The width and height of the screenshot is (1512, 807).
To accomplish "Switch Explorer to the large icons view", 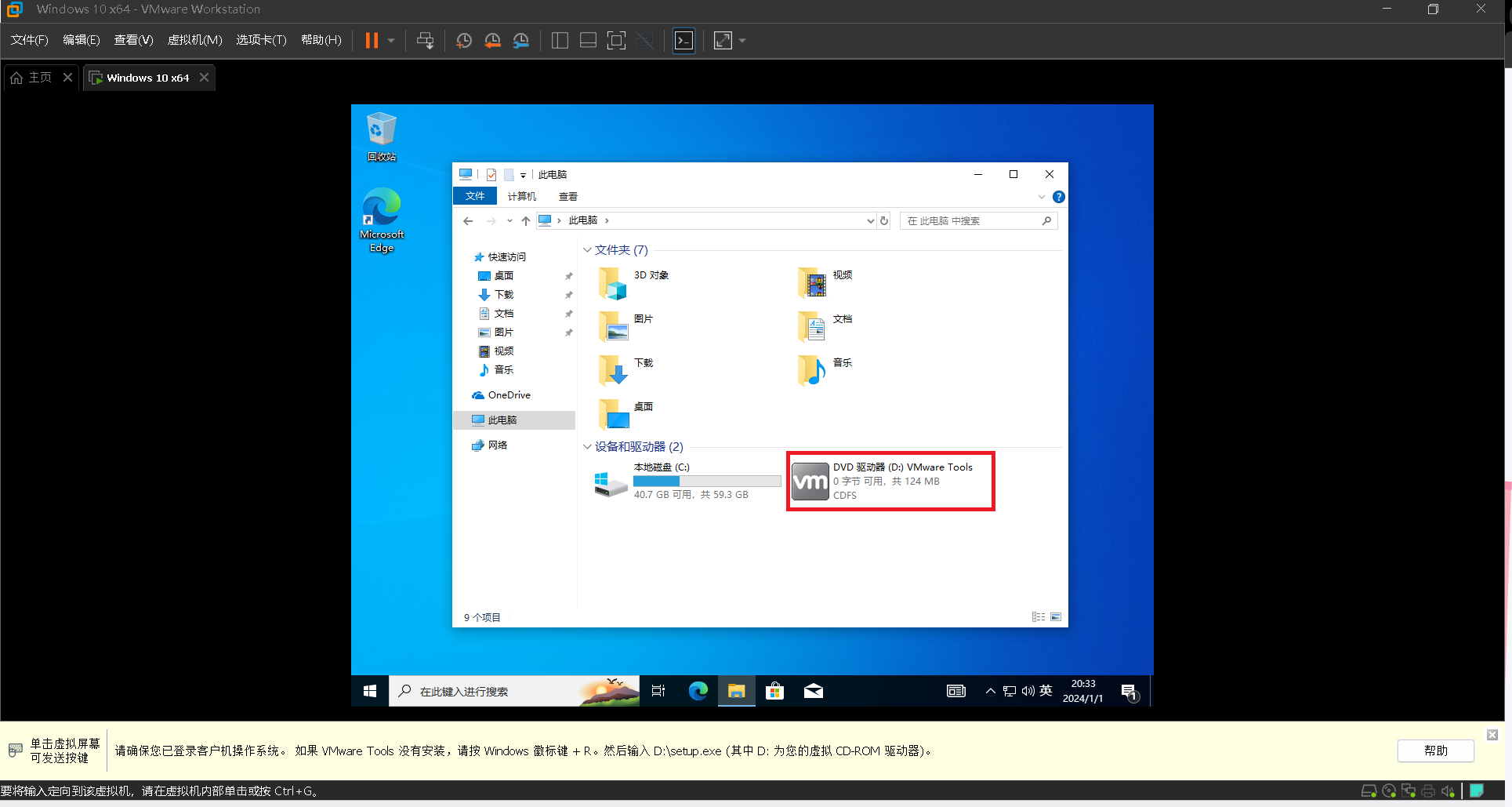I will click(x=1056, y=617).
